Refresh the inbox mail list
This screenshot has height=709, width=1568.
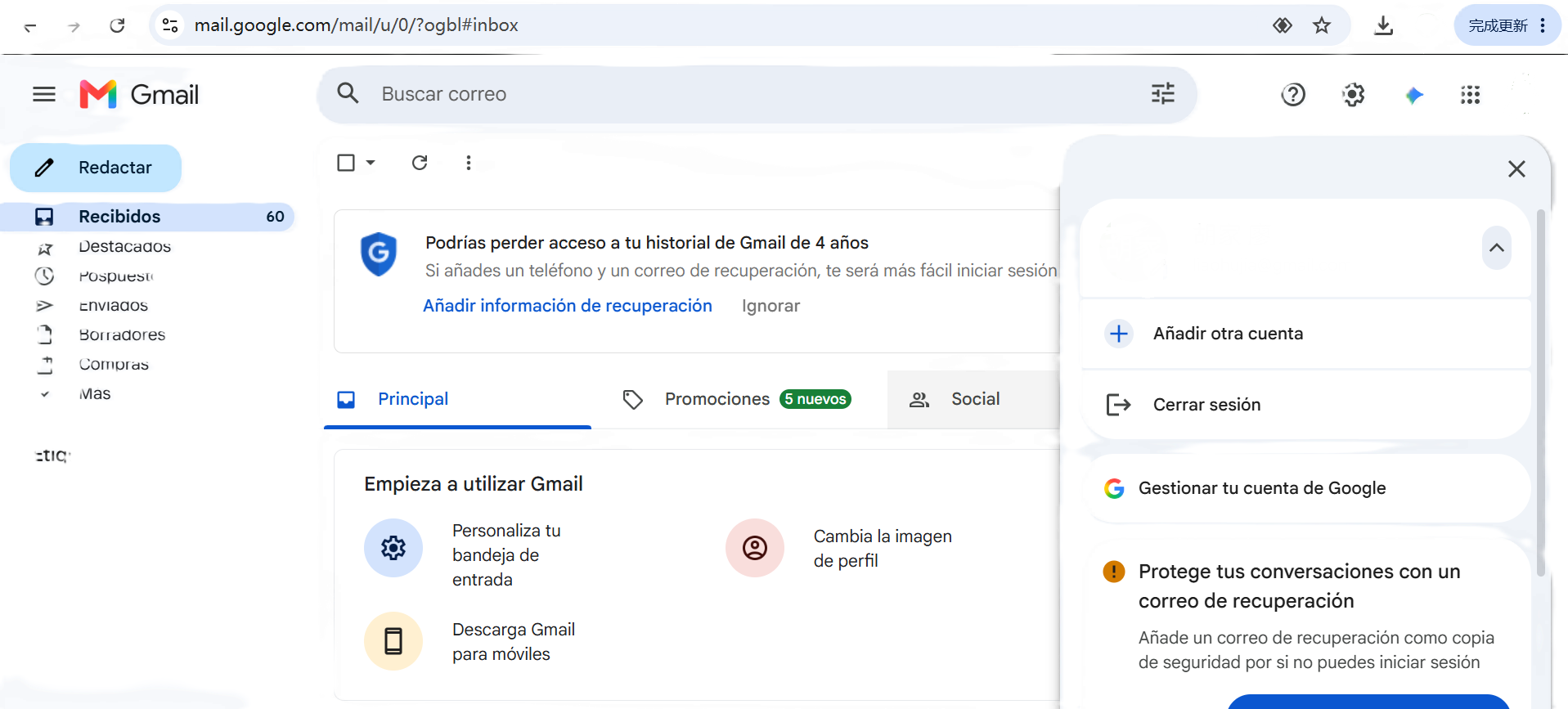420,163
